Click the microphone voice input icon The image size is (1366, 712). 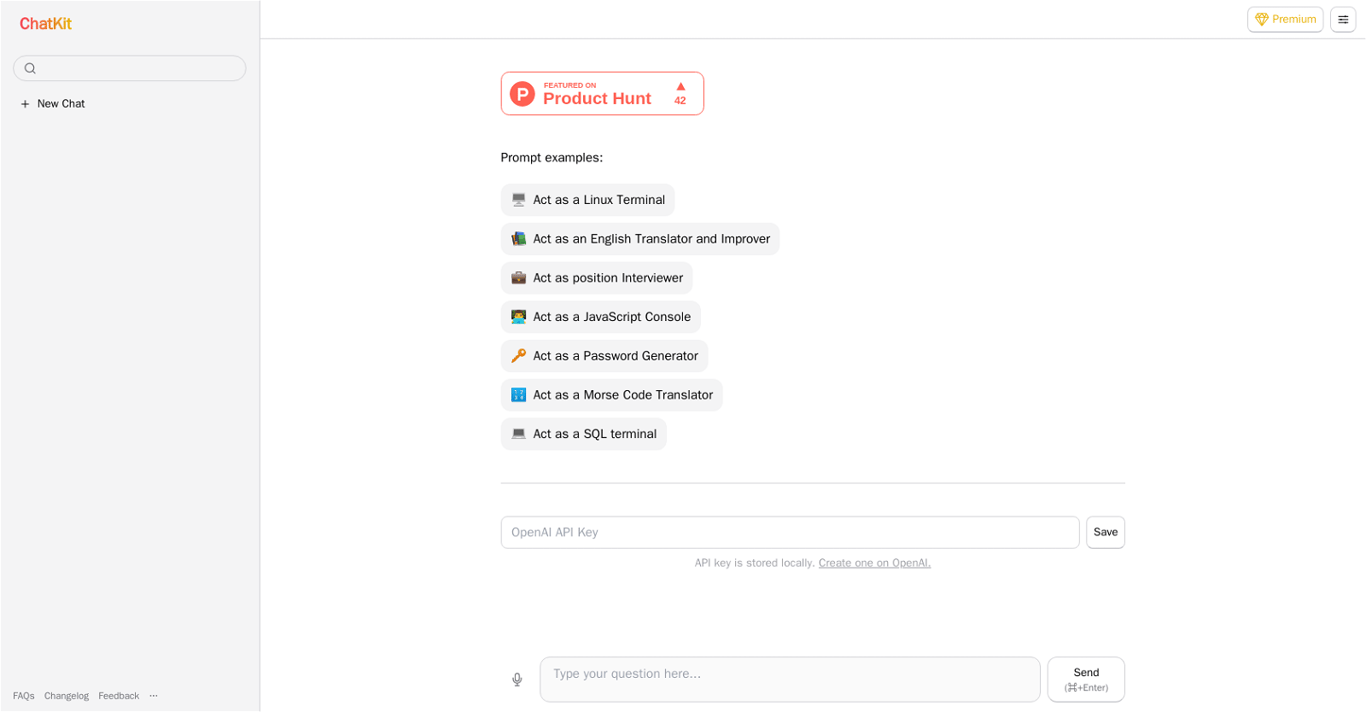tap(517, 680)
